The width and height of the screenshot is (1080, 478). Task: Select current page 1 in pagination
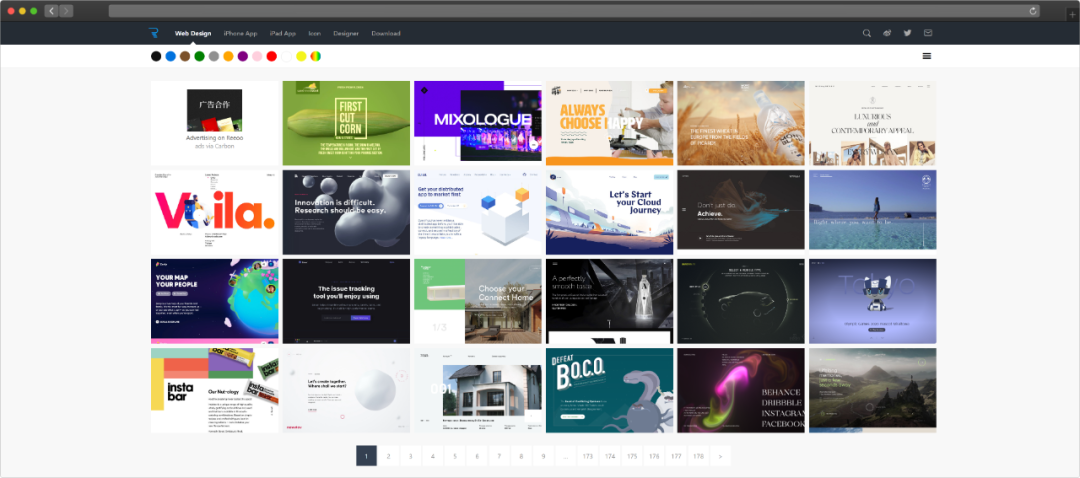coord(366,456)
